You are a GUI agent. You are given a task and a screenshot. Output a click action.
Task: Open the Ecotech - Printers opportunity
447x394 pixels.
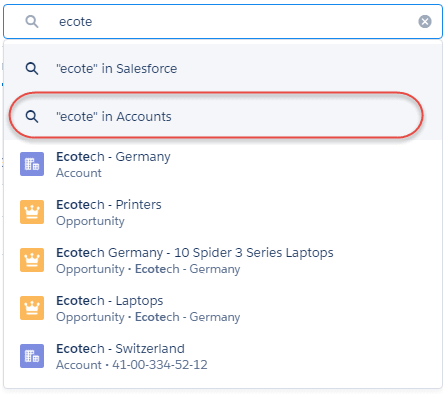223,212
